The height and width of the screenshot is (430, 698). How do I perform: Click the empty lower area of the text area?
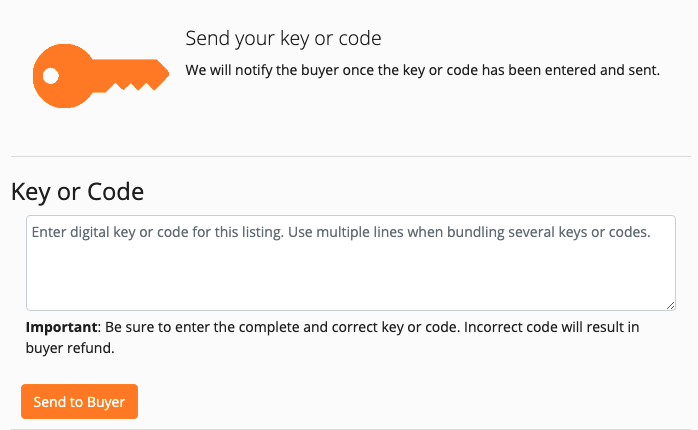[350, 285]
